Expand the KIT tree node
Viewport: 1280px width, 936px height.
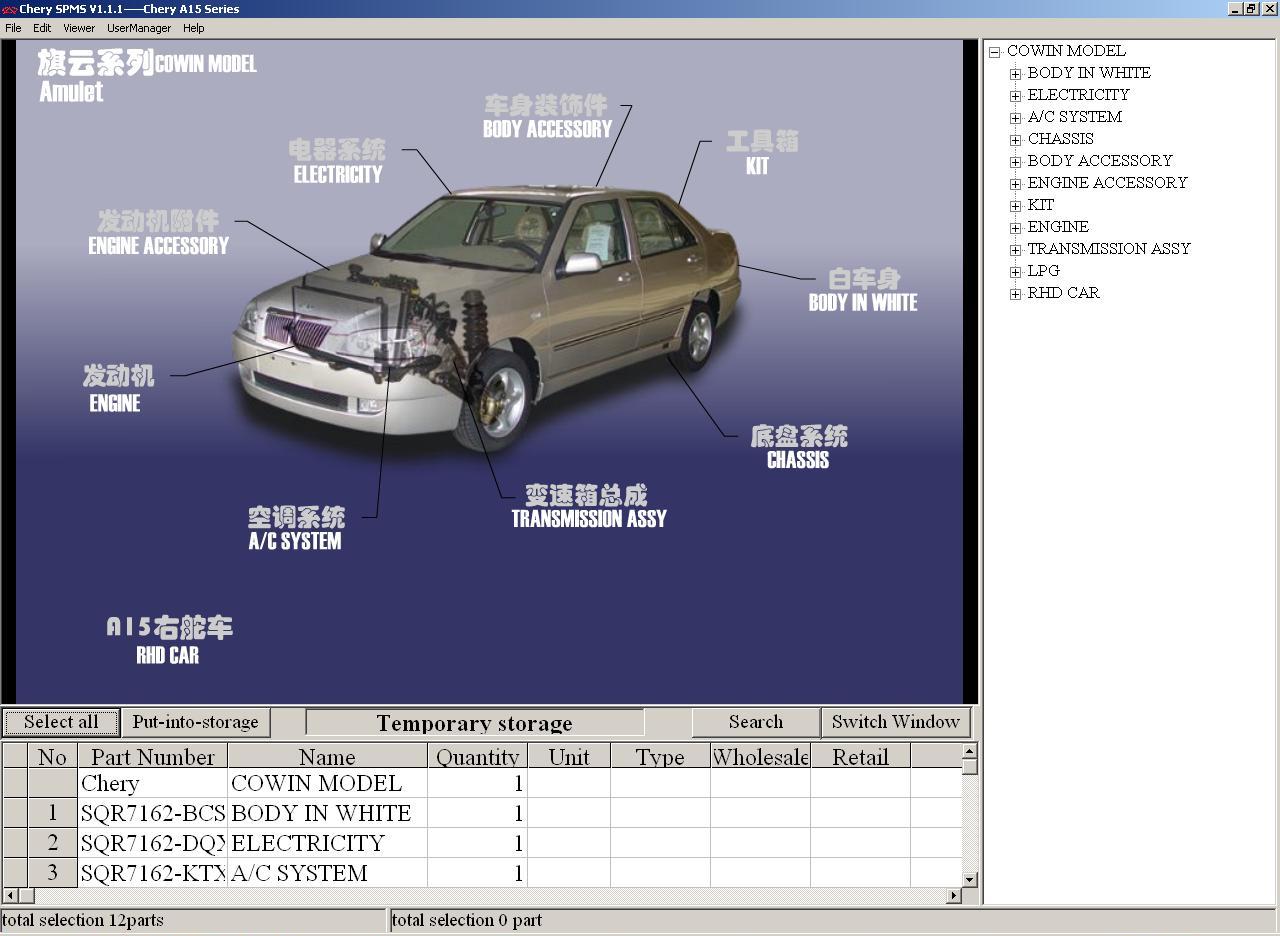(1016, 206)
